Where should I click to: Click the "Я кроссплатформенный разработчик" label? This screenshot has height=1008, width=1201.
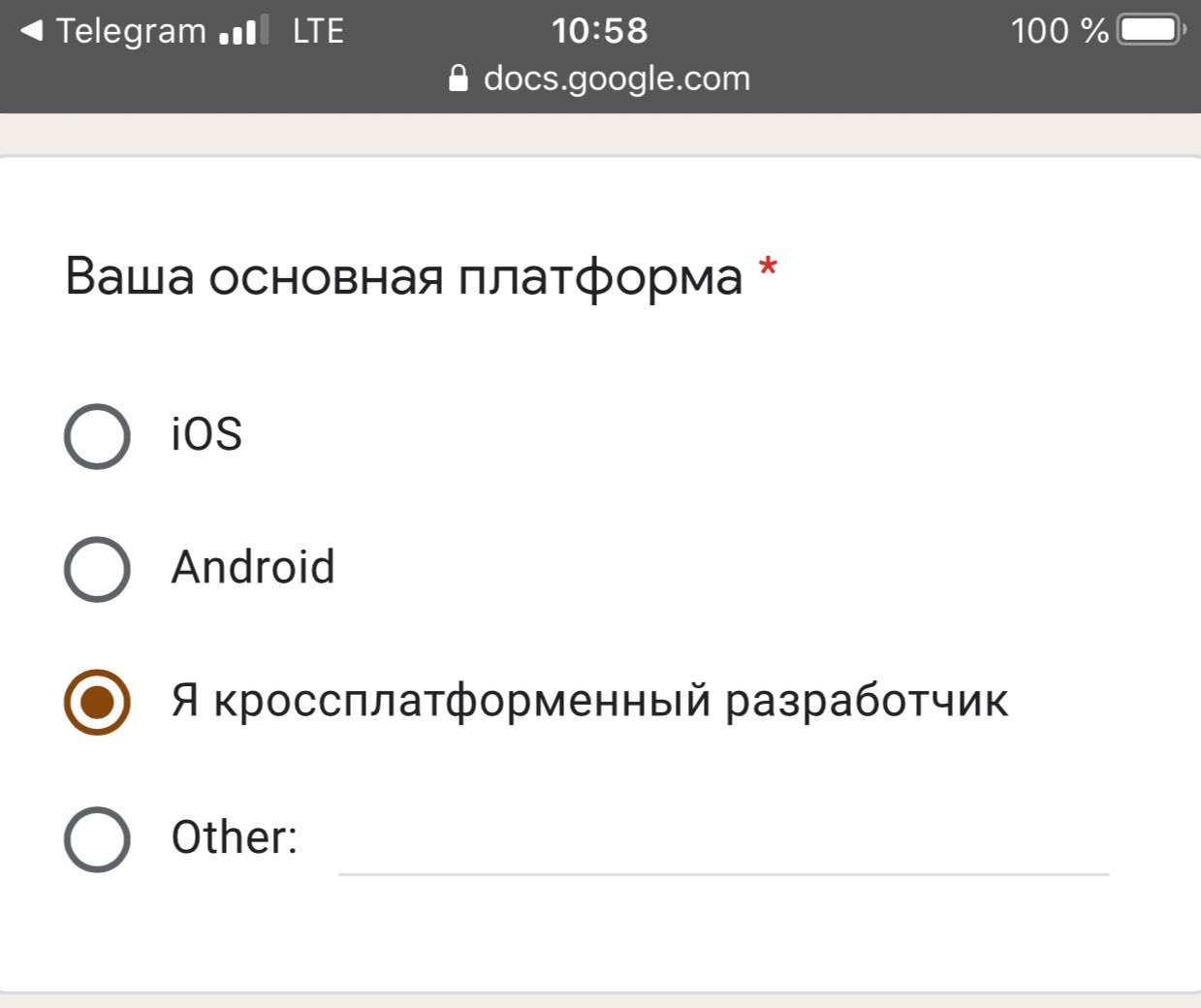(589, 701)
